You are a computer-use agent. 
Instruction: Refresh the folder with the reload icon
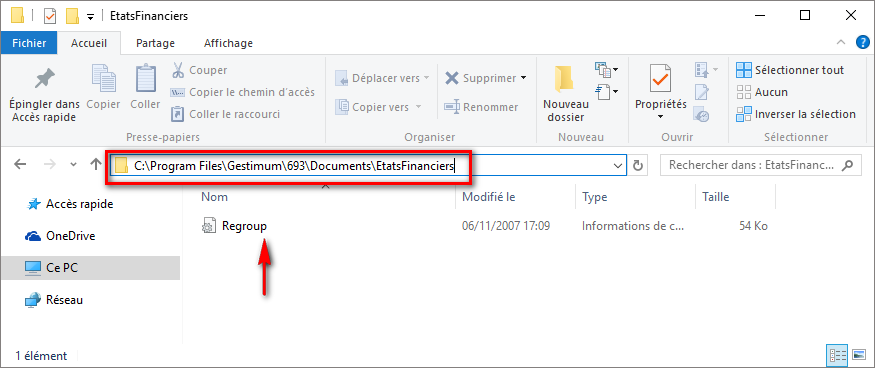pyautogui.click(x=638, y=165)
